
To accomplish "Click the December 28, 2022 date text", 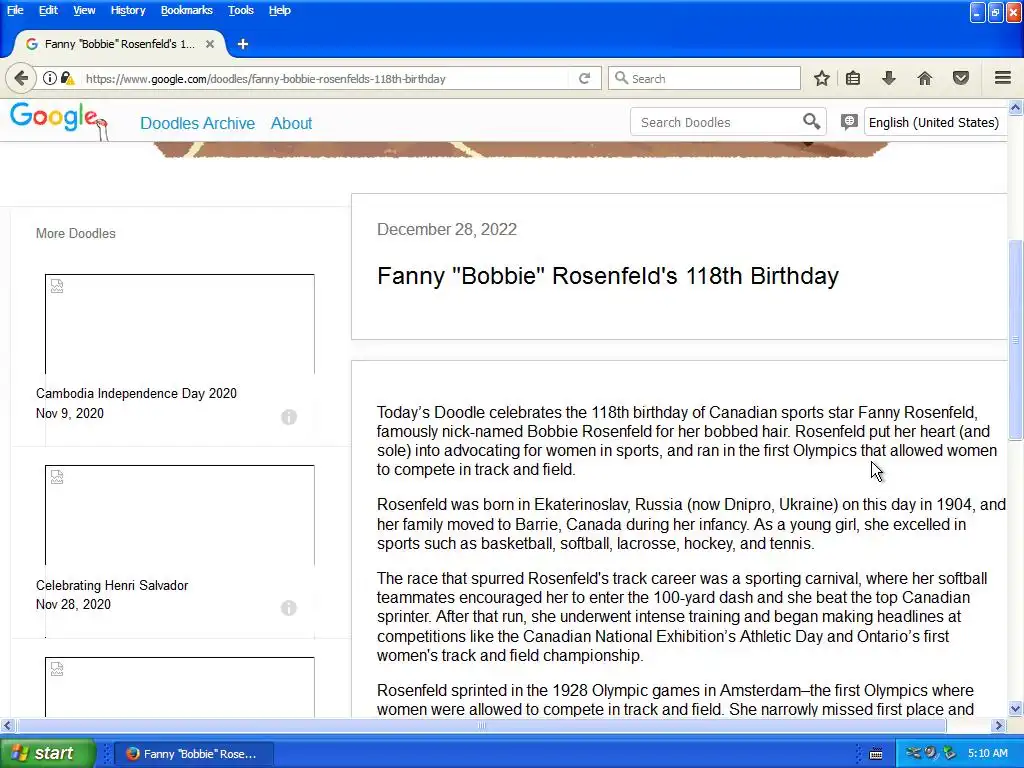I will 447,229.
